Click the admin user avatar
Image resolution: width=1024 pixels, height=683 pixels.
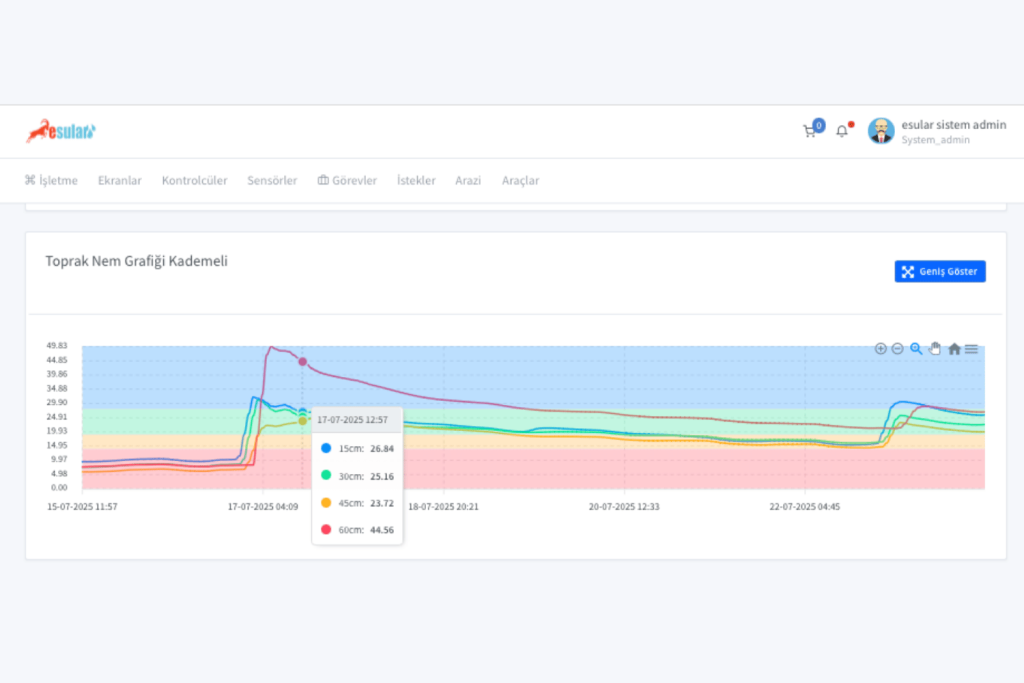[x=881, y=131]
